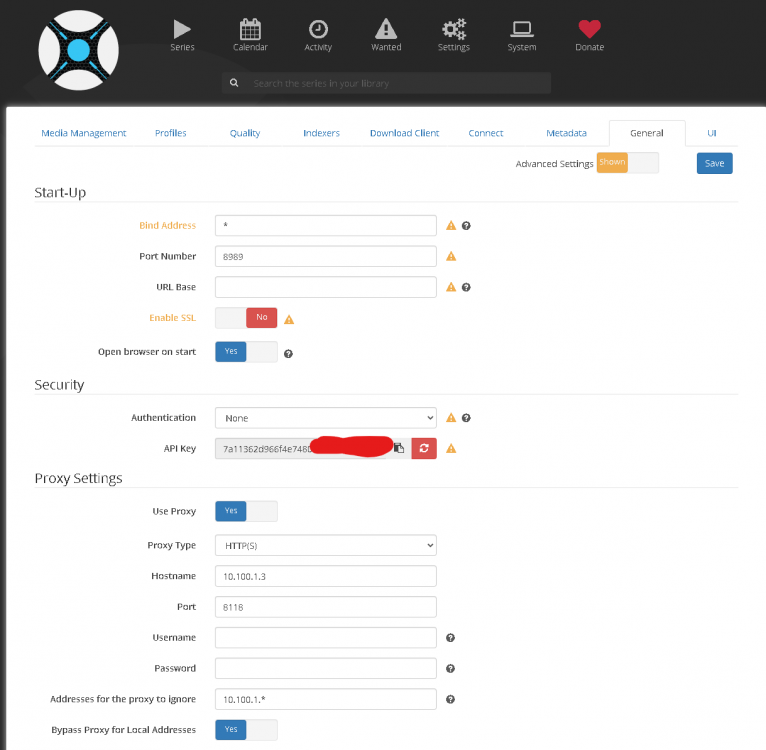Switch to the Profiles tab
766x750 pixels.
pos(170,133)
